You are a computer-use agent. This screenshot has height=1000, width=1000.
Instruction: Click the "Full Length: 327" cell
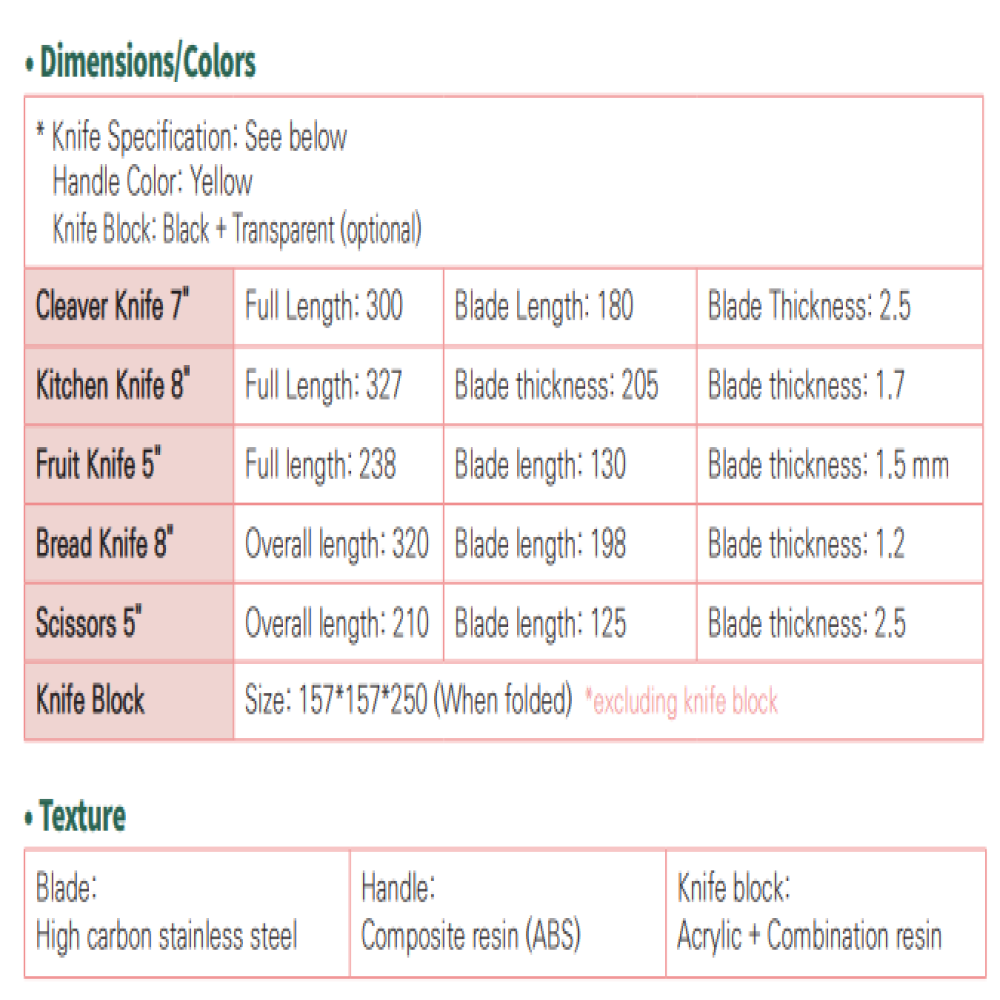pyautogui.click(x=324, y=385)
